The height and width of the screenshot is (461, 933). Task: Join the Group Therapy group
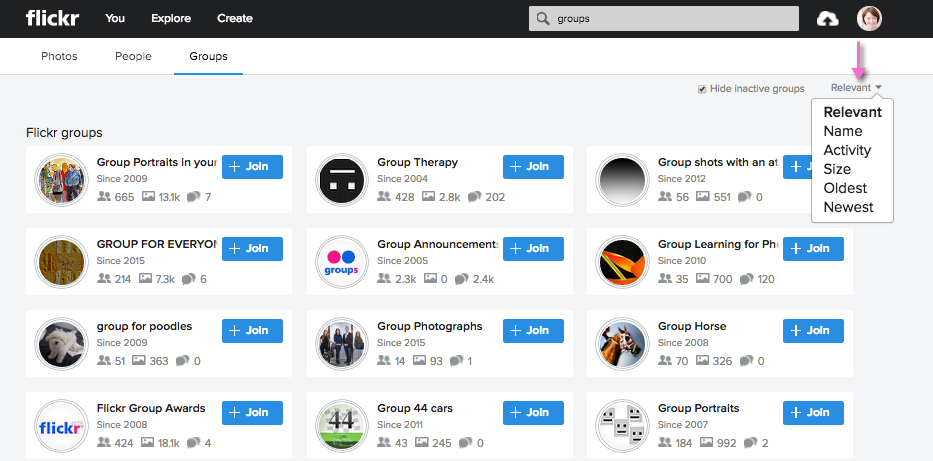point(533,167)
